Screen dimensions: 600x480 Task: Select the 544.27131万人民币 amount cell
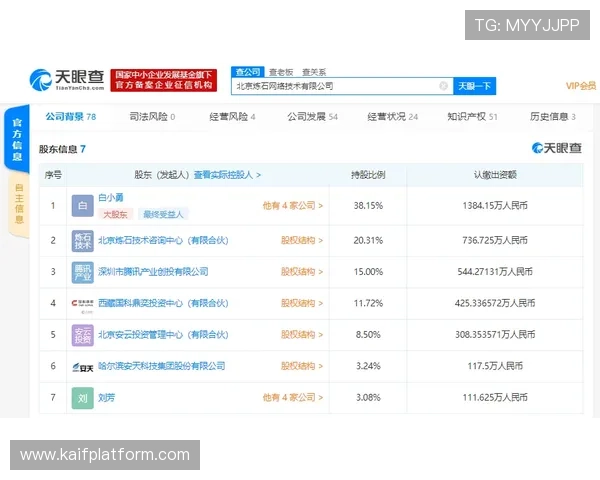point(495,272)
